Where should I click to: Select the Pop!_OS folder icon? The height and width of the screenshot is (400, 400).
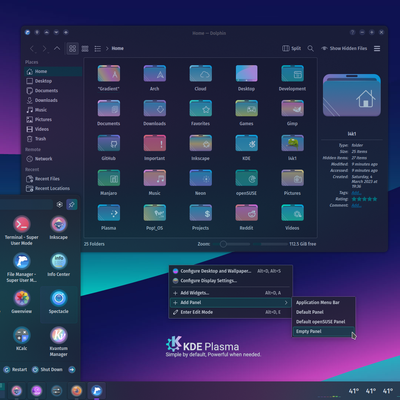tap(155, 213)
